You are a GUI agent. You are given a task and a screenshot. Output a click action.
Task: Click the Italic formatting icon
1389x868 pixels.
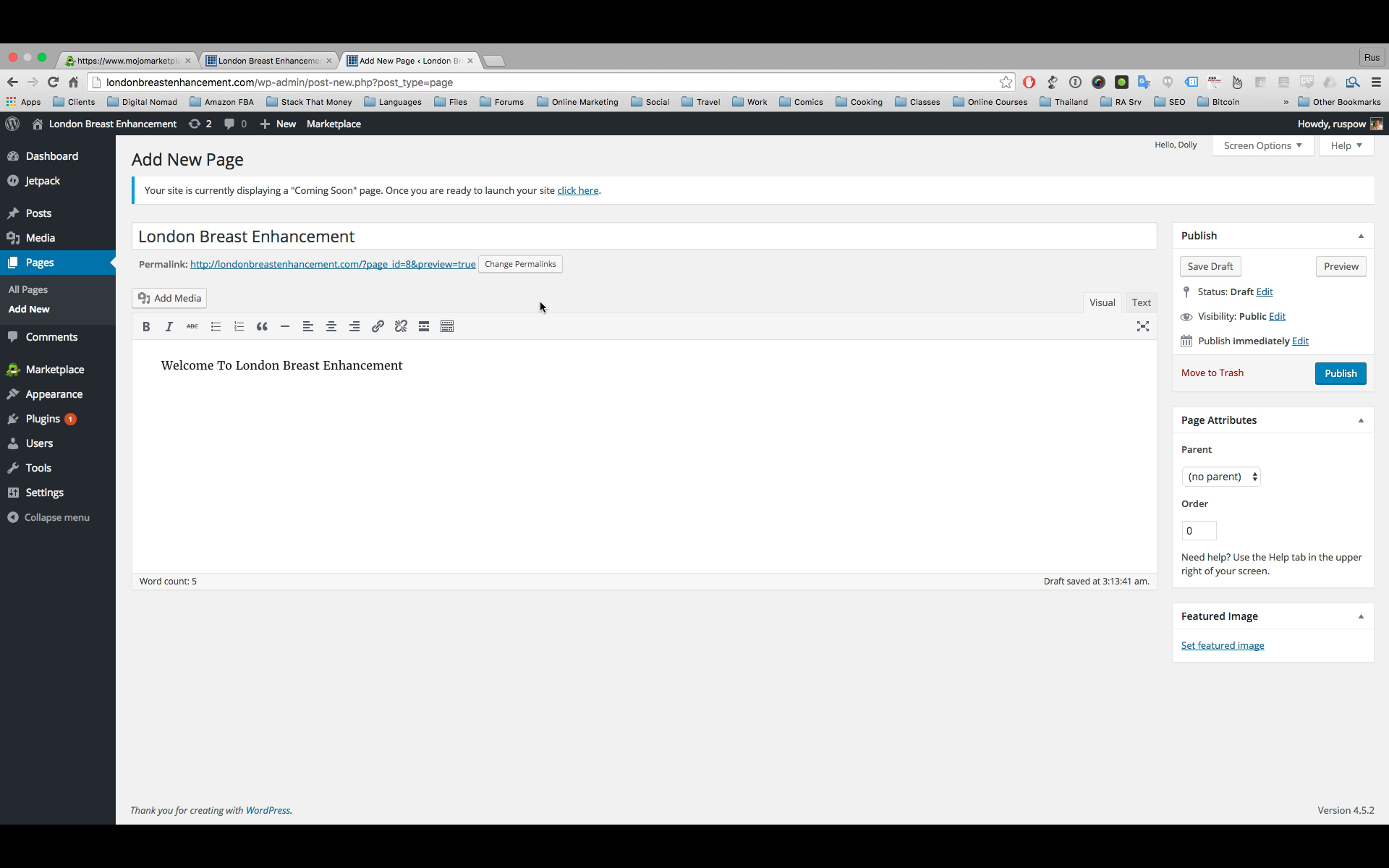point(169,326)
